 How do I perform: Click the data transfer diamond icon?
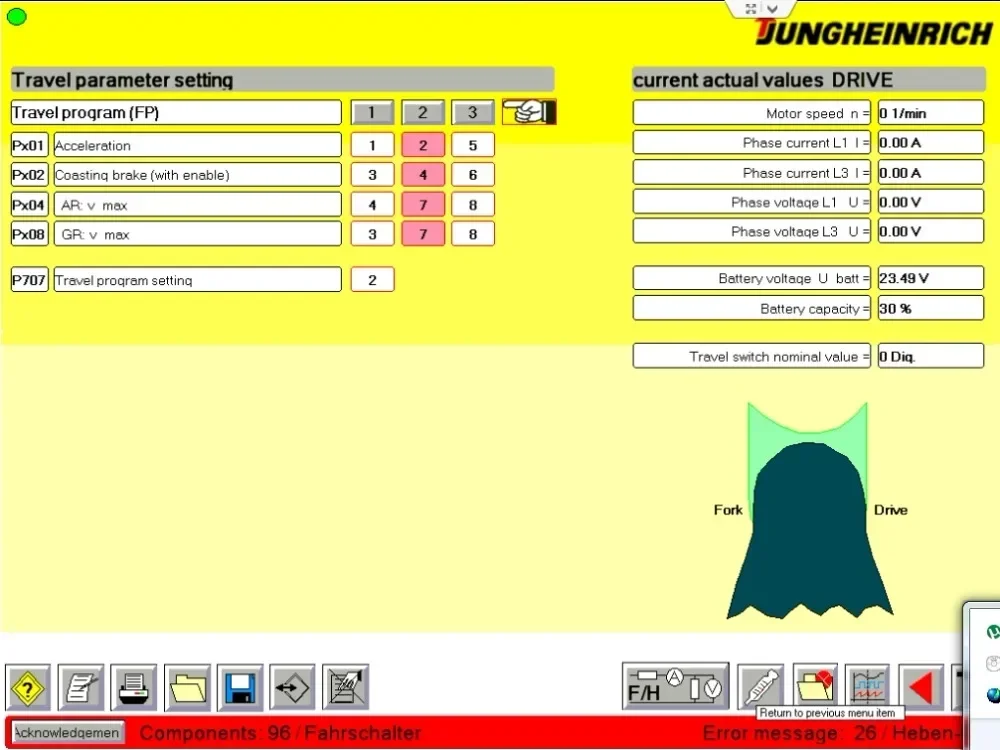(293, 687)
